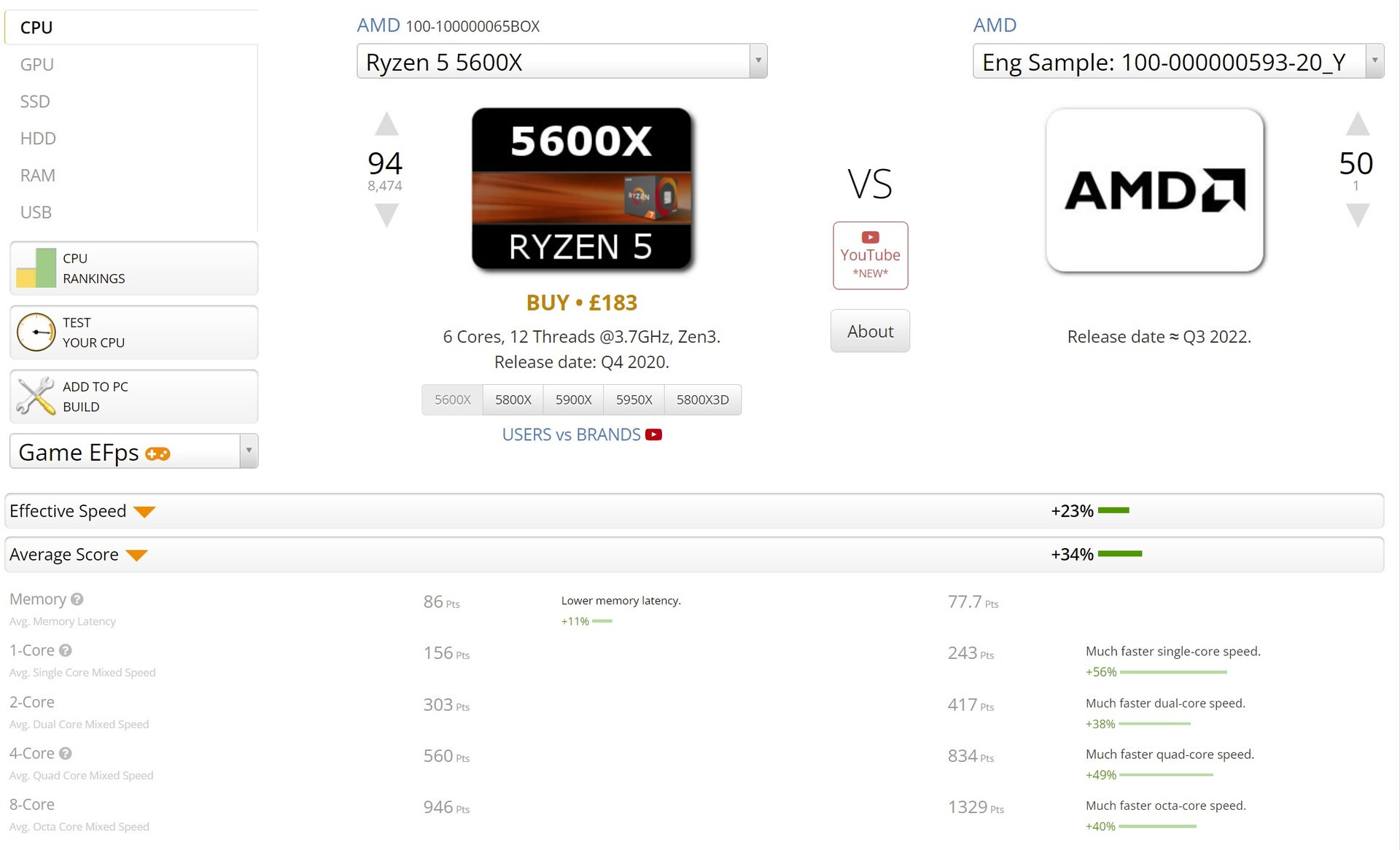1400x850 pixels.
Task: Collapse the Average Score section
Action: pyautogui.click(x=136, y=555)
